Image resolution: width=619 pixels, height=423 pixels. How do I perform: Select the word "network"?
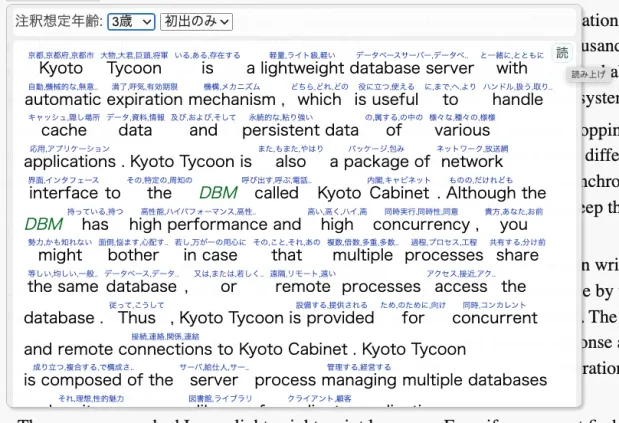point(472,162)
